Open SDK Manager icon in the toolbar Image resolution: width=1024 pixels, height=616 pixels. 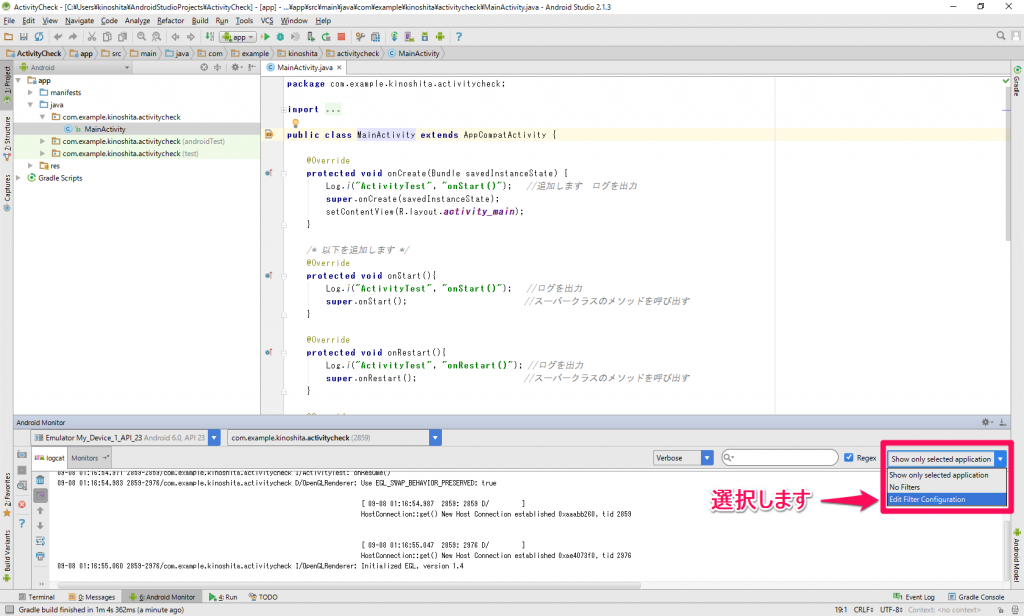[424, 36]
